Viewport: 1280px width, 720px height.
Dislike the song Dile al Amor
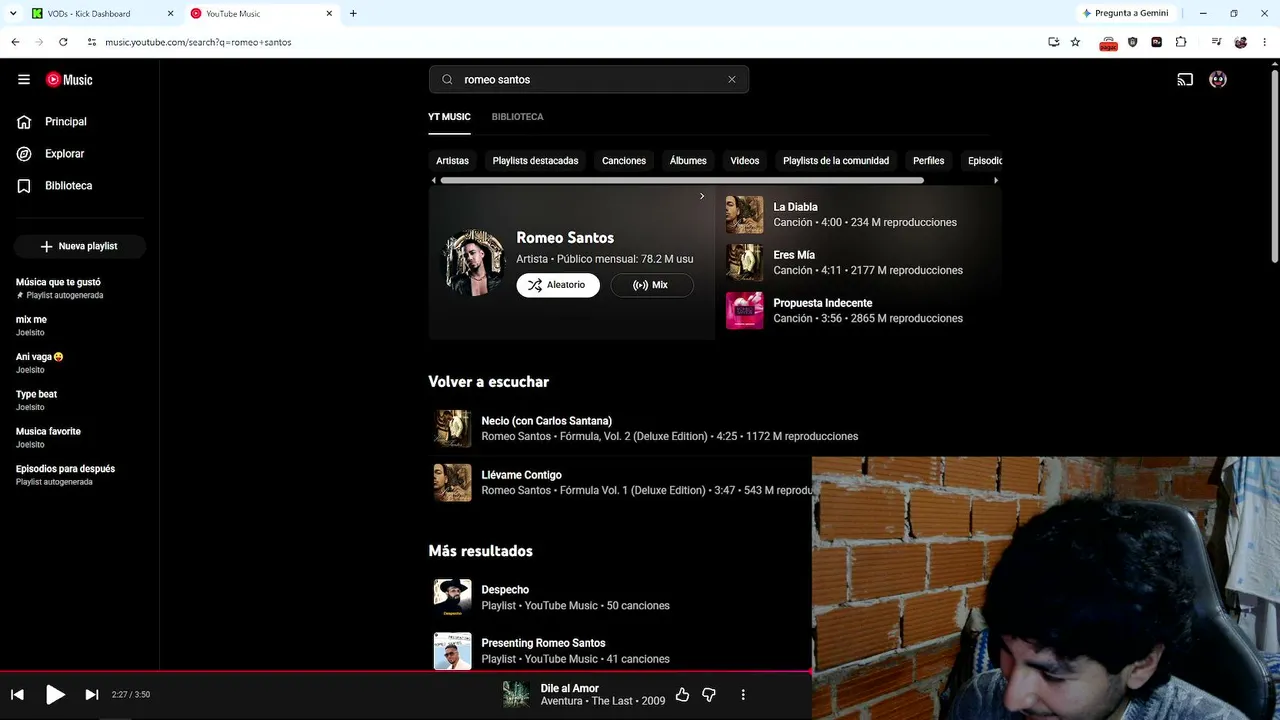tap(709, 695)
